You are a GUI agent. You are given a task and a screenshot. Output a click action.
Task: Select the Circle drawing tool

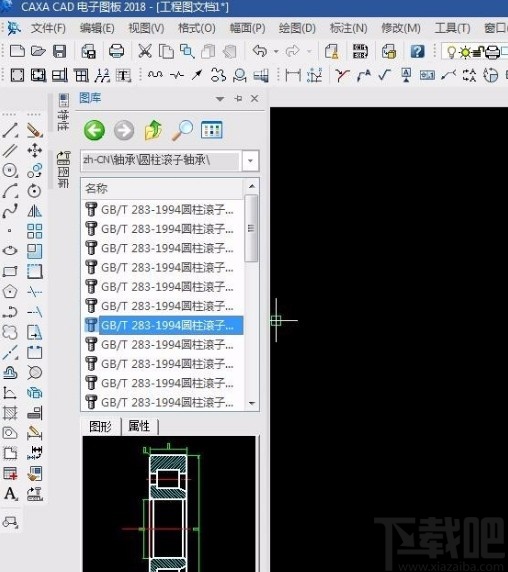10,170
